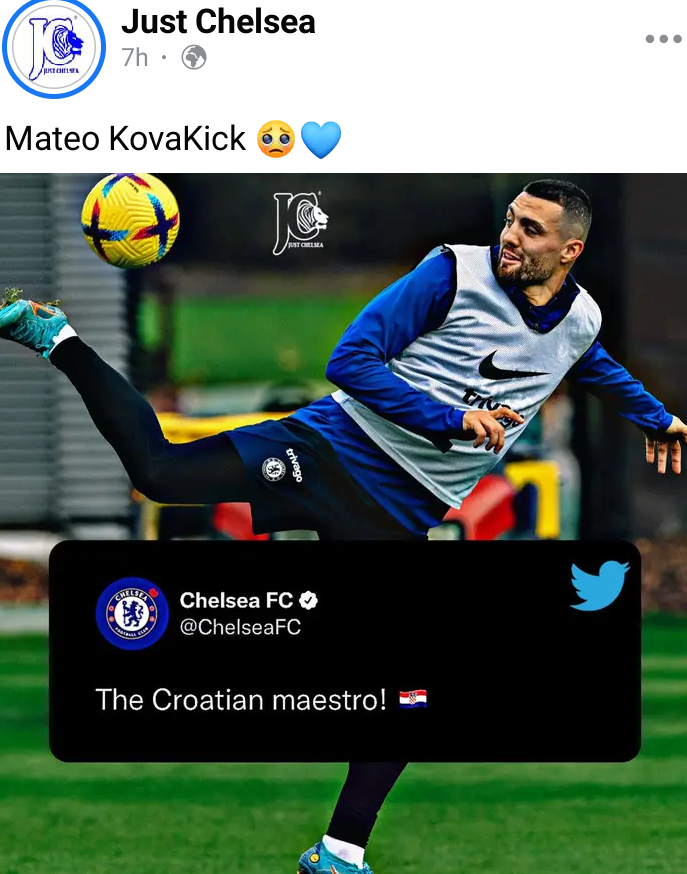
Task: Click the Just Chelsea page name
Action: click(218, 21)
